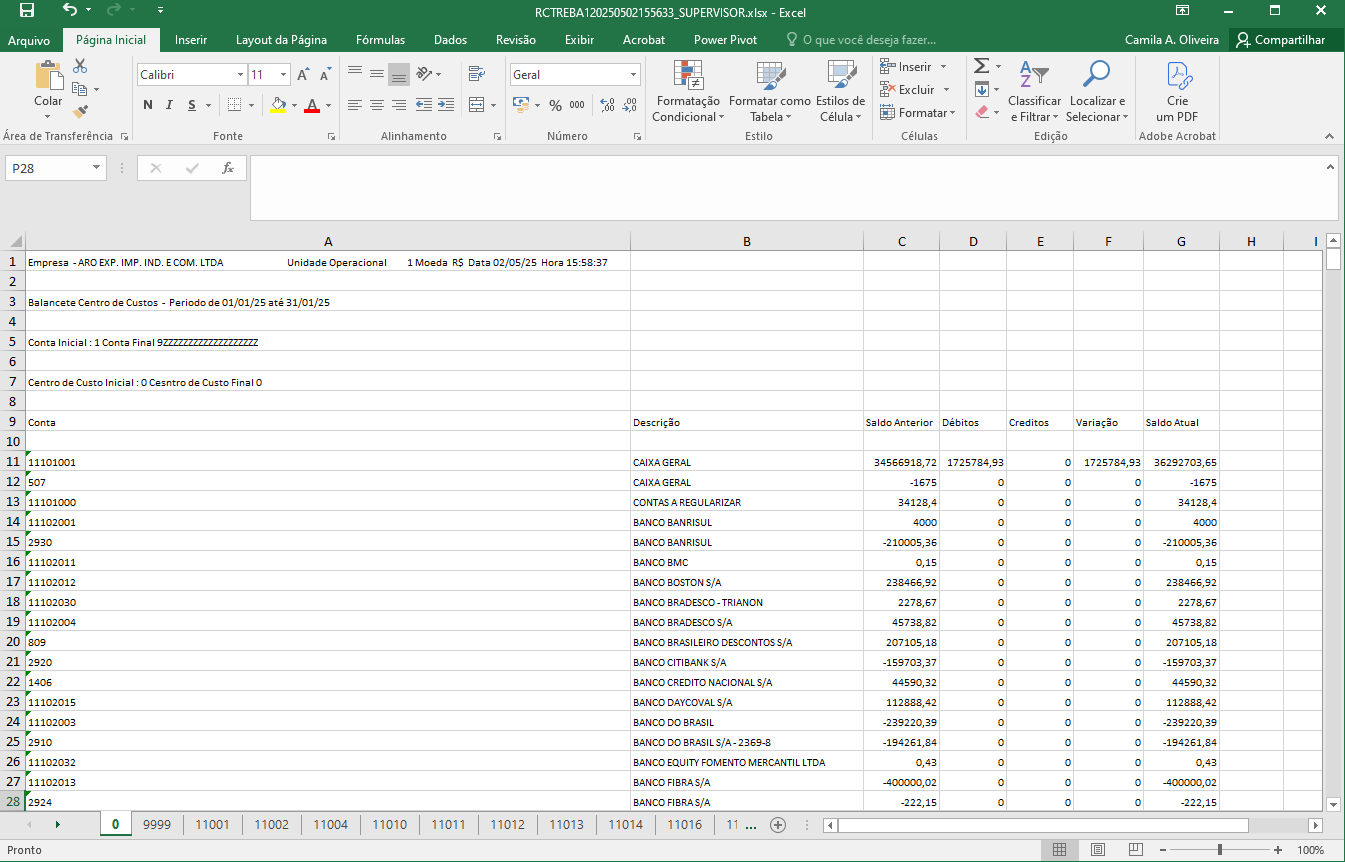
Task: Align cell text to the left
Action: [355, 105]
